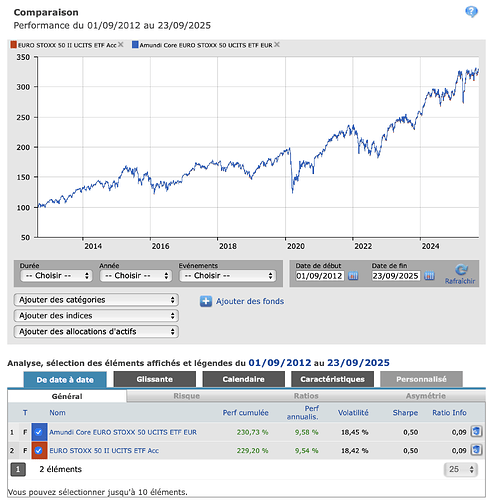
Task: Click the 9,58 % annualized performance value
Action: (307, 432)
